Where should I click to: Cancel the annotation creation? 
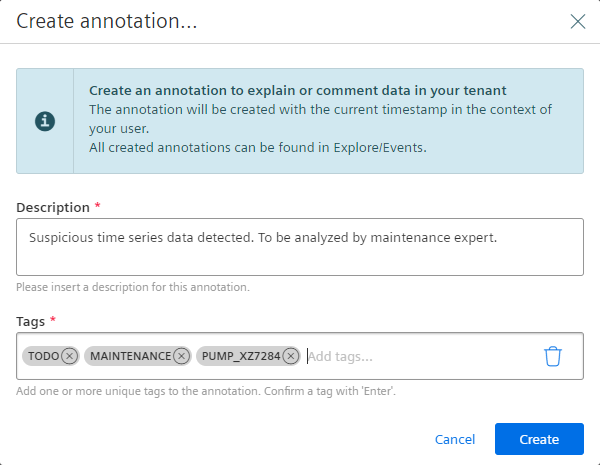click(x=455, y=439)
